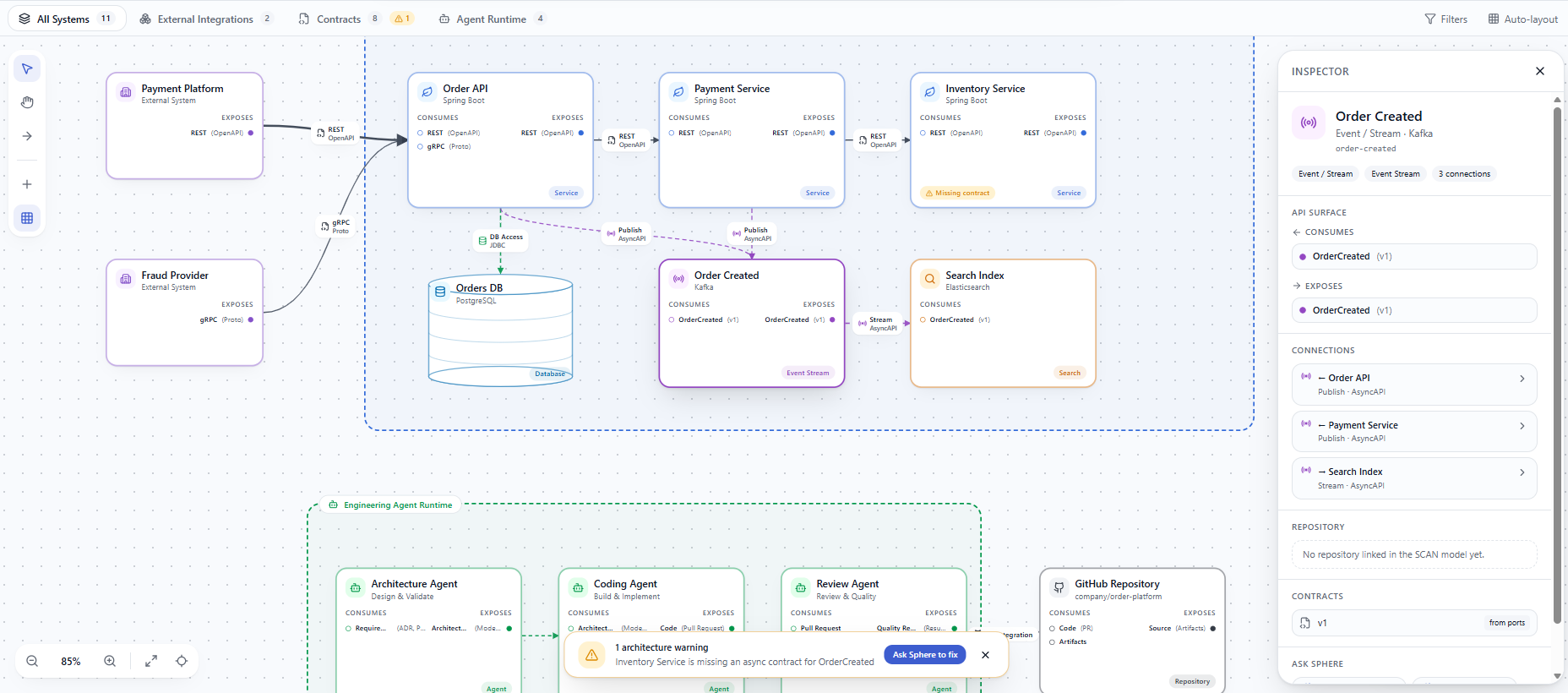Click the Contracts warning badge
The height and width of the screenshot is (693, 1568).
click(402, 19)
